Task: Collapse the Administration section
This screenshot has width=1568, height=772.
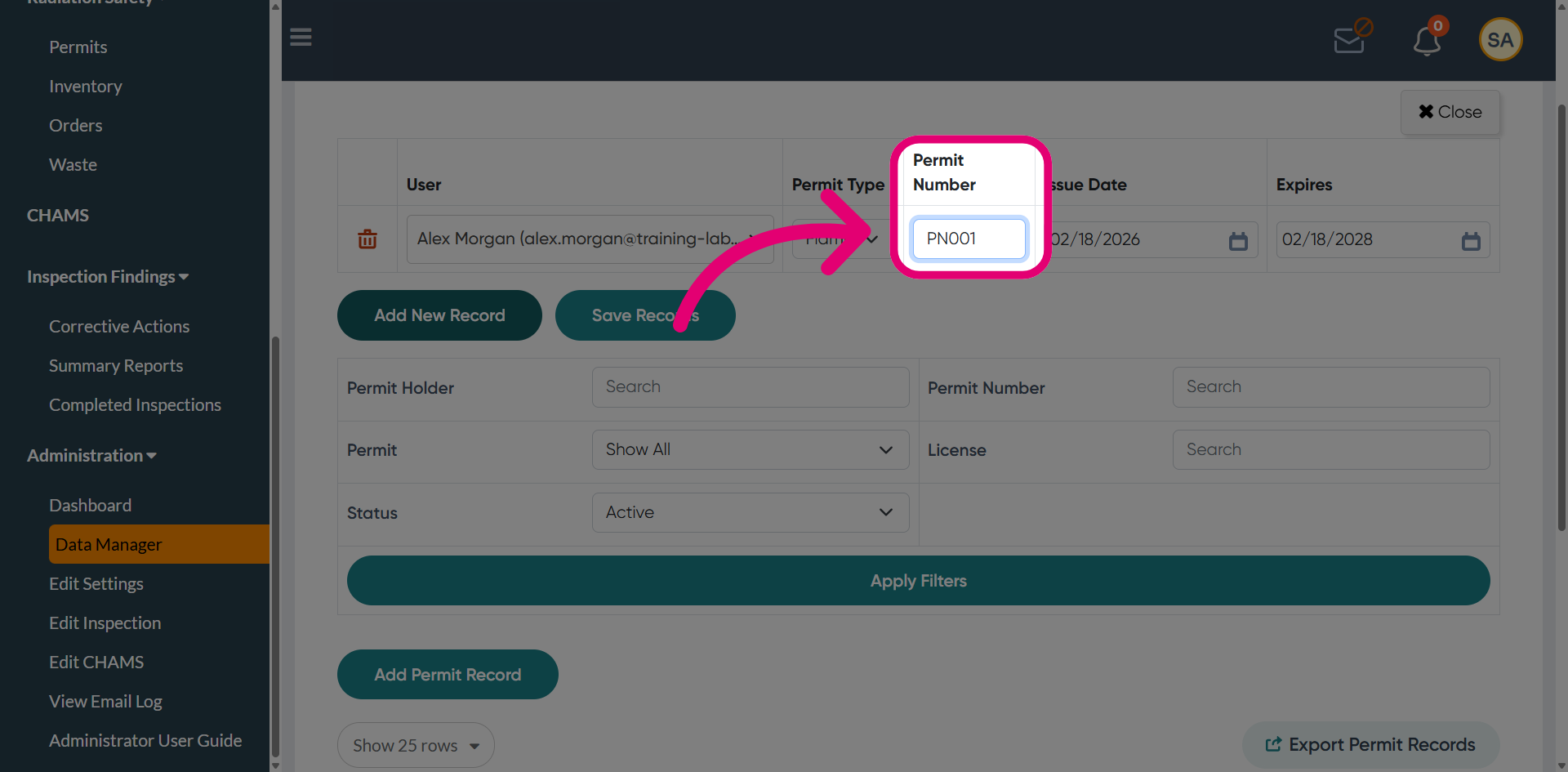Action: tap(91, 456)
